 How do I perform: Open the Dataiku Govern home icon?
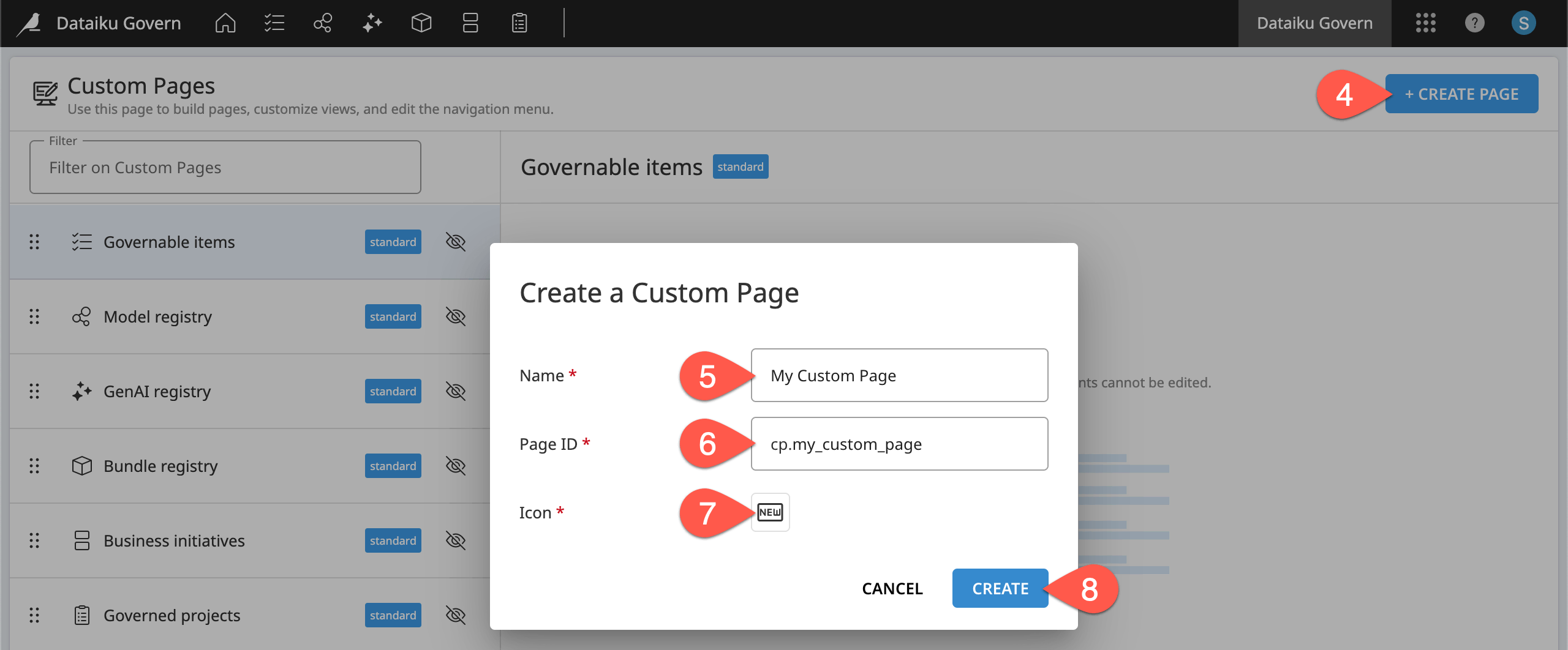click(225, 23)
